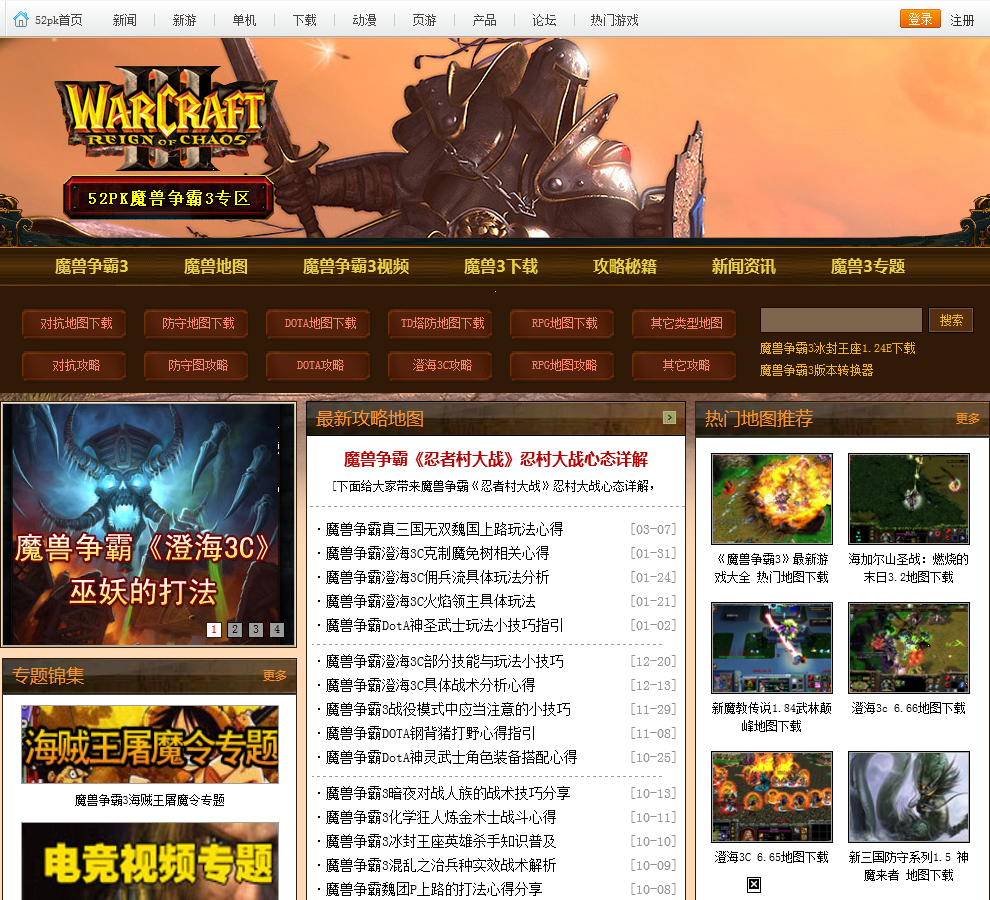The image size is (990, 900).
Task: Click the DOTA攻略 button
Action: [x=320, y=365]
